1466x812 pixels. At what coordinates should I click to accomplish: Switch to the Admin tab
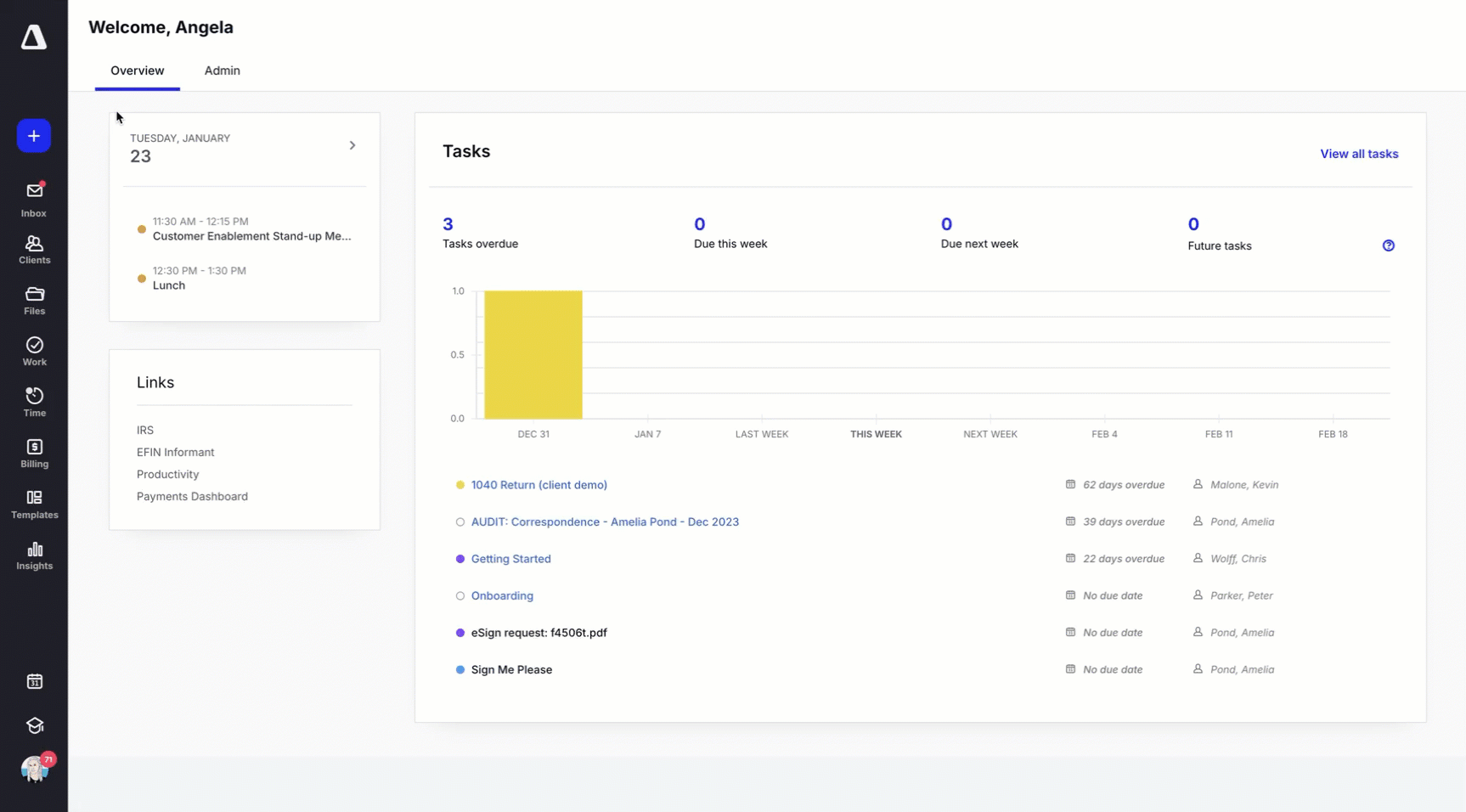tap(222, 71)
